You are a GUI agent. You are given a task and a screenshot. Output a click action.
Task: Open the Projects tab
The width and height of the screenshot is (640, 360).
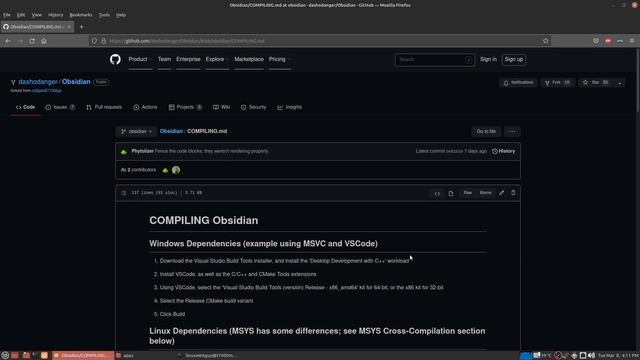click(185, 107)
